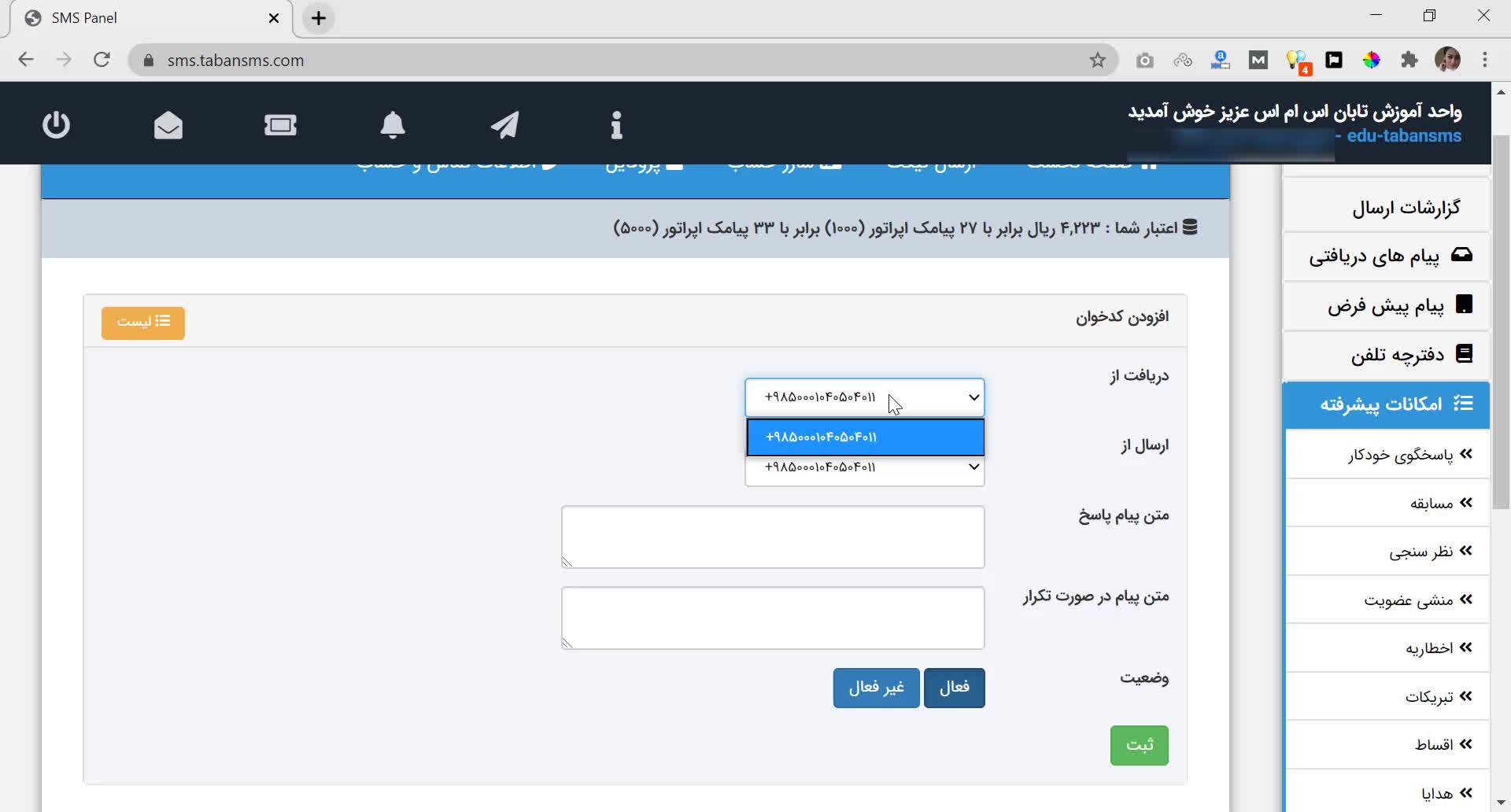Open the cloud-shaped extension icon
This screenshot has width=1511, height=812.
coord(1183,60)
